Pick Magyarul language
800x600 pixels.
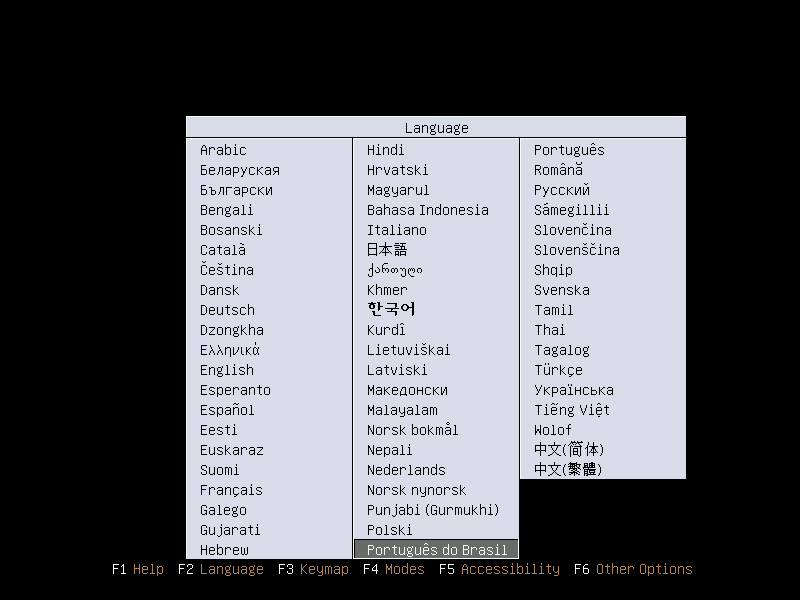398,190
